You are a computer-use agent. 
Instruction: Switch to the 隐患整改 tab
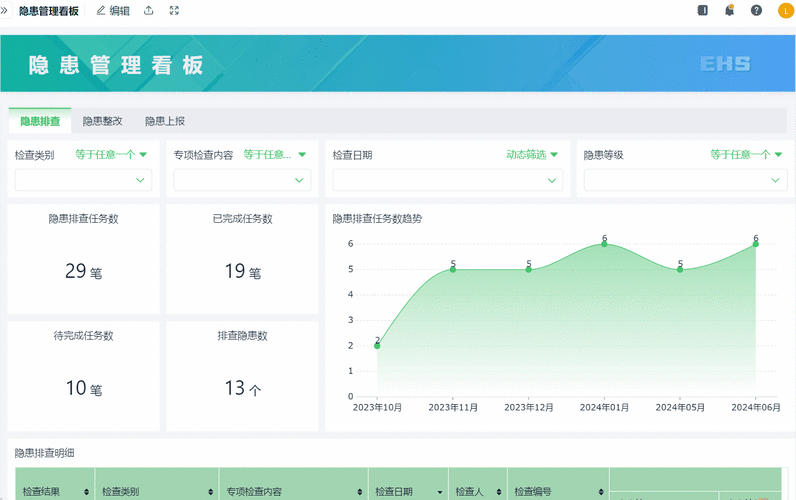(x=103, y=121)
